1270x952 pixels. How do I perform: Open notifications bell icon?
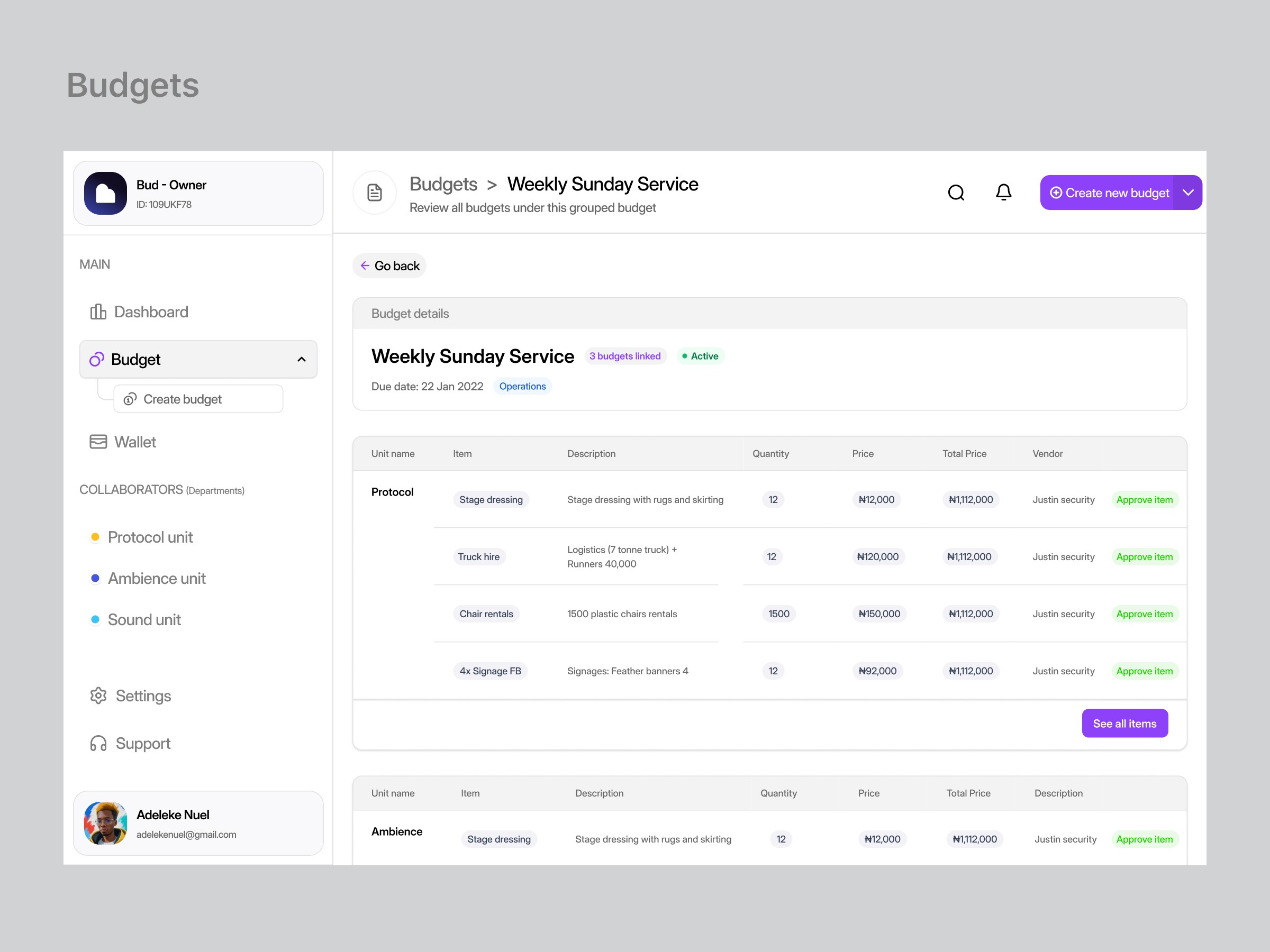pyautogui.click(x=1003, y=192)
